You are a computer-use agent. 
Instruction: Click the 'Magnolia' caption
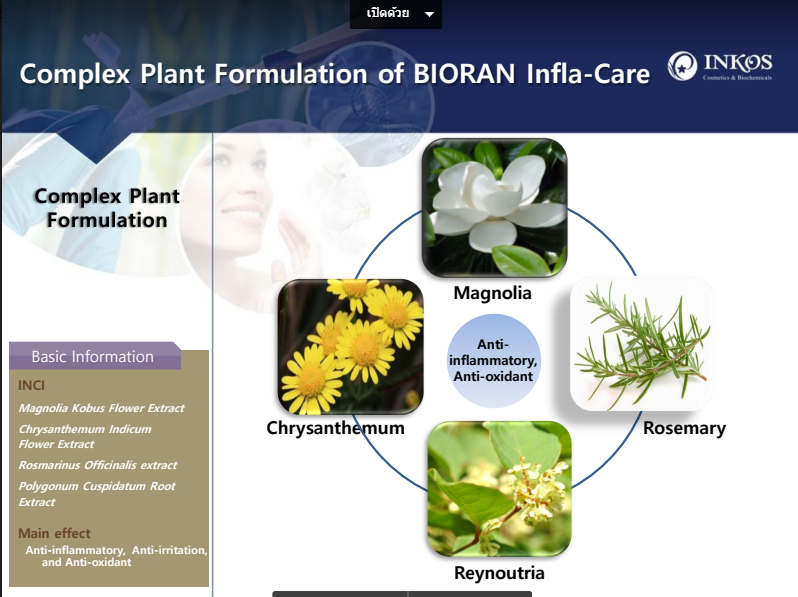point(493,293)
